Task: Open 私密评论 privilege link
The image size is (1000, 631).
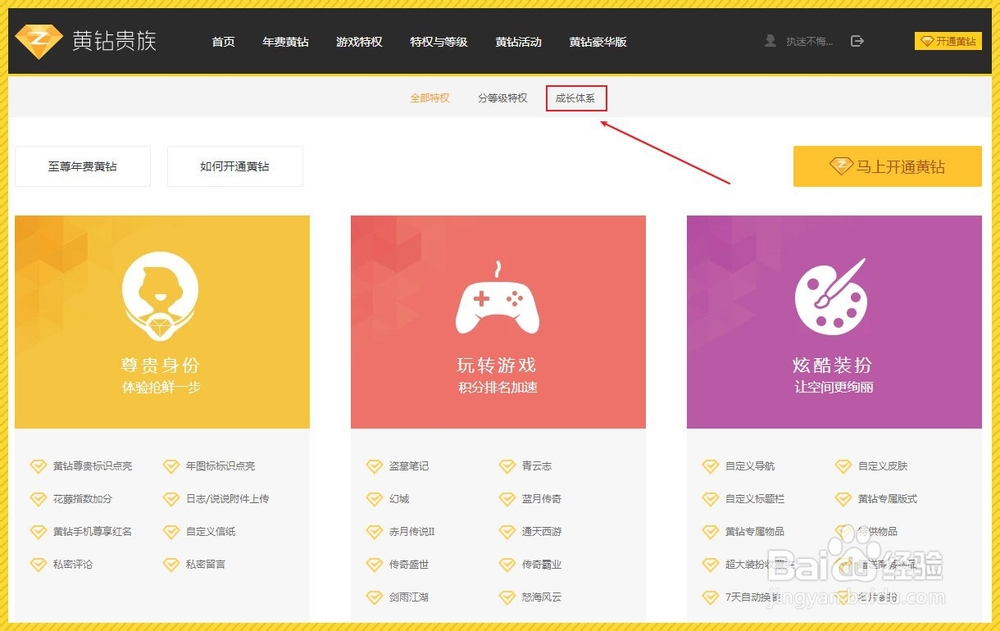Action: click(x=73, y=565)
